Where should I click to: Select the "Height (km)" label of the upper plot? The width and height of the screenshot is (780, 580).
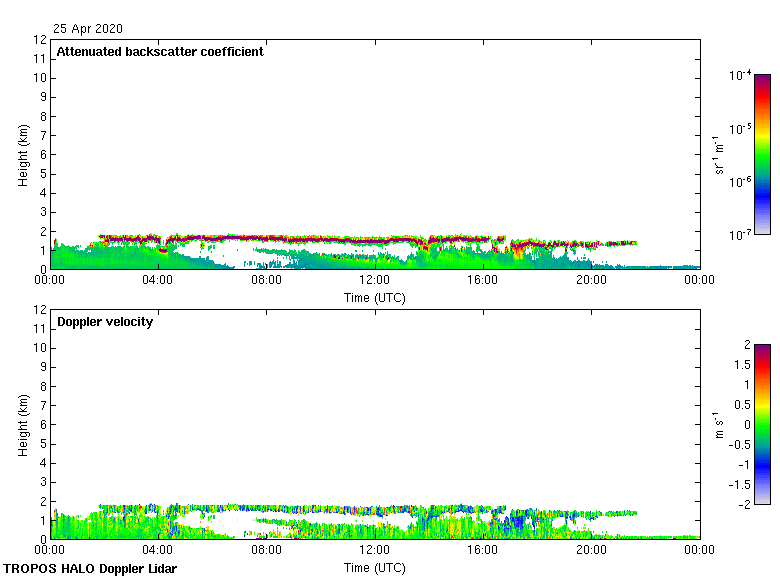click(23, 154)
